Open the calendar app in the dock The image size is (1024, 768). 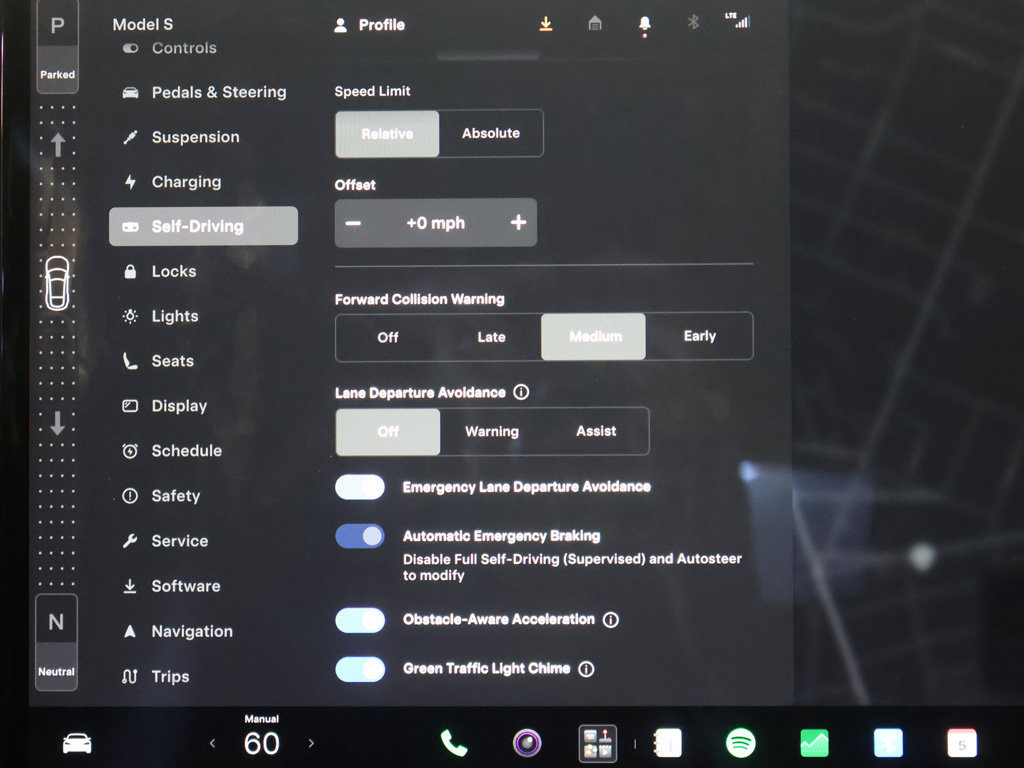(x=962, y=743)
